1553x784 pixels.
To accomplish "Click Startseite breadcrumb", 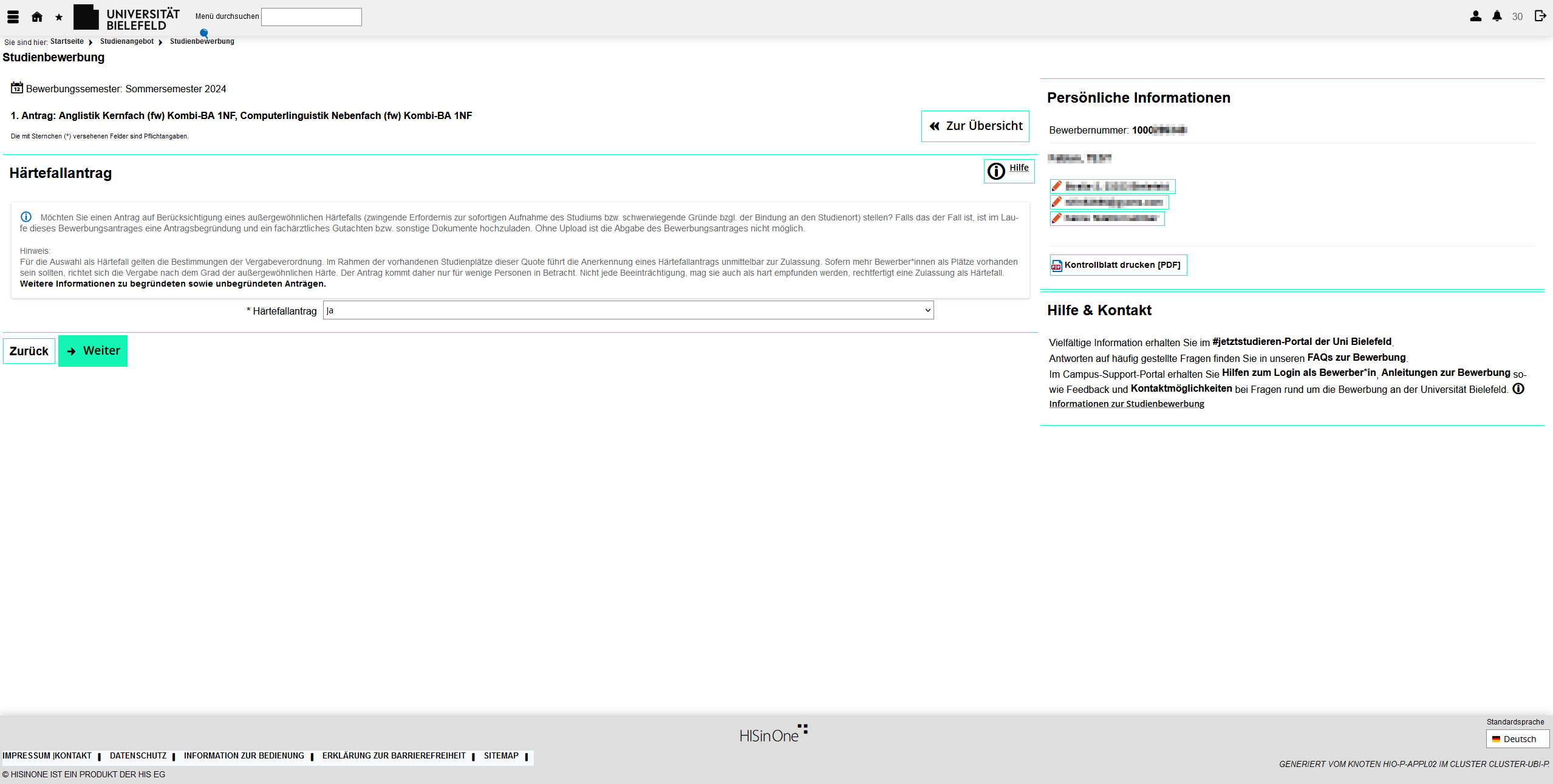I will point(67,41).
